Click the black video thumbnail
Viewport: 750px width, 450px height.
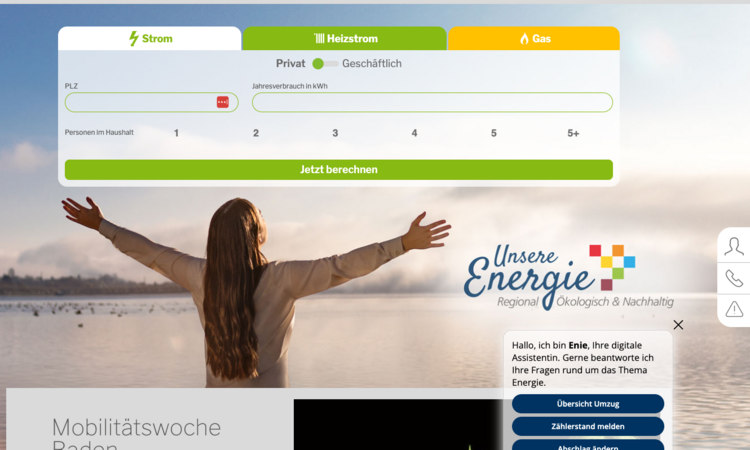tap(397, 425)
